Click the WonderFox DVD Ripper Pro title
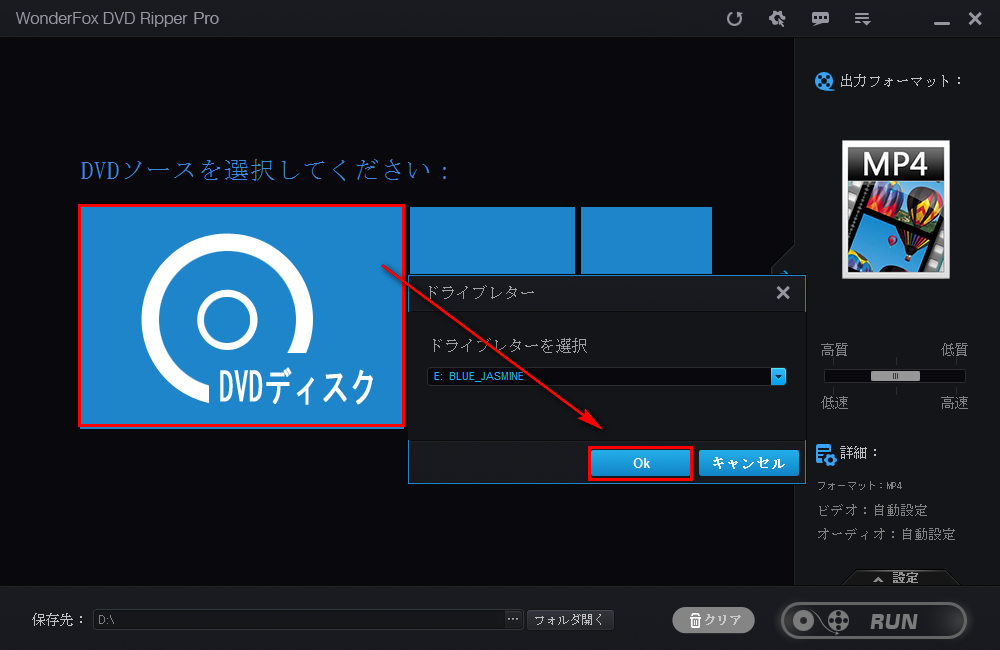1000x650 pixels. tap(117, 18)
